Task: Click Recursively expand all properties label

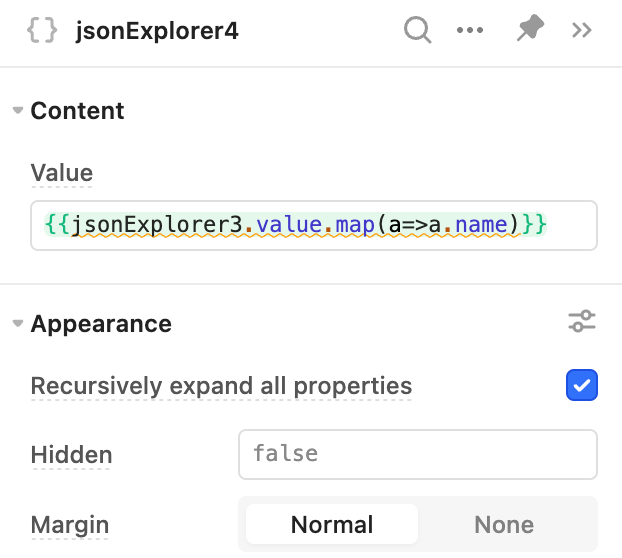Action: click(x=221, y=385)
